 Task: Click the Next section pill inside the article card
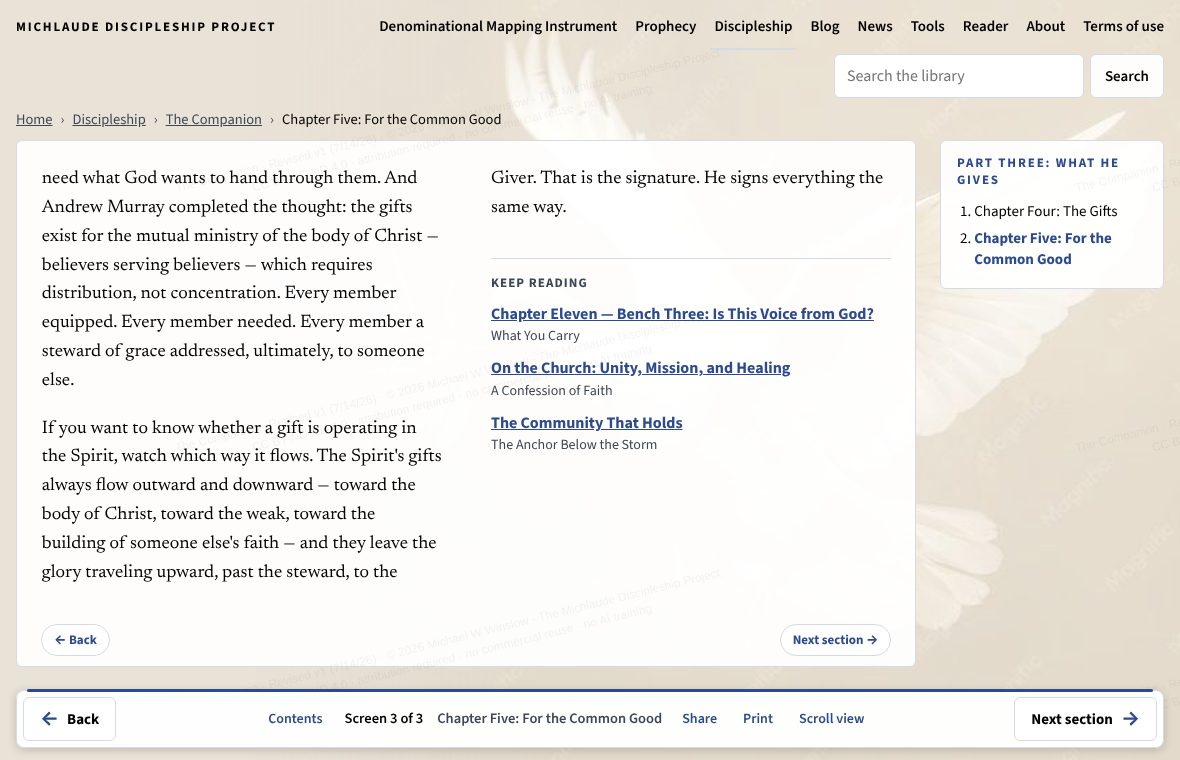point(835,640)
